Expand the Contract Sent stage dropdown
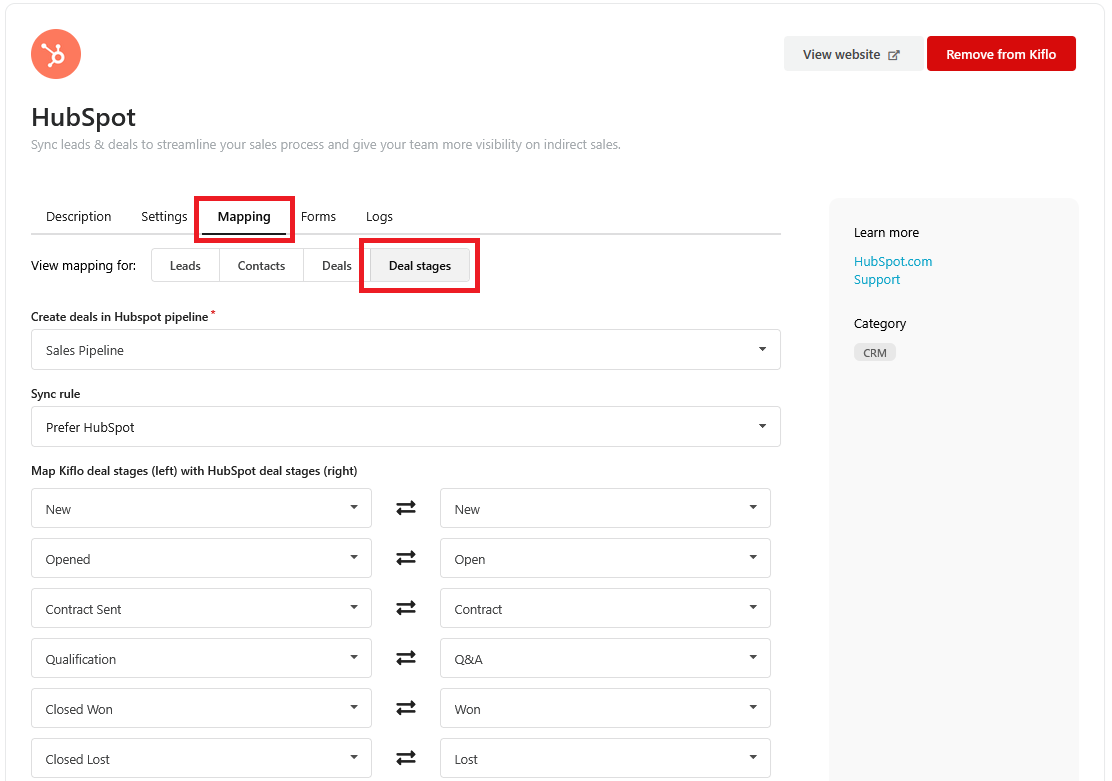 pyautogui.click(x=201, y=608)
